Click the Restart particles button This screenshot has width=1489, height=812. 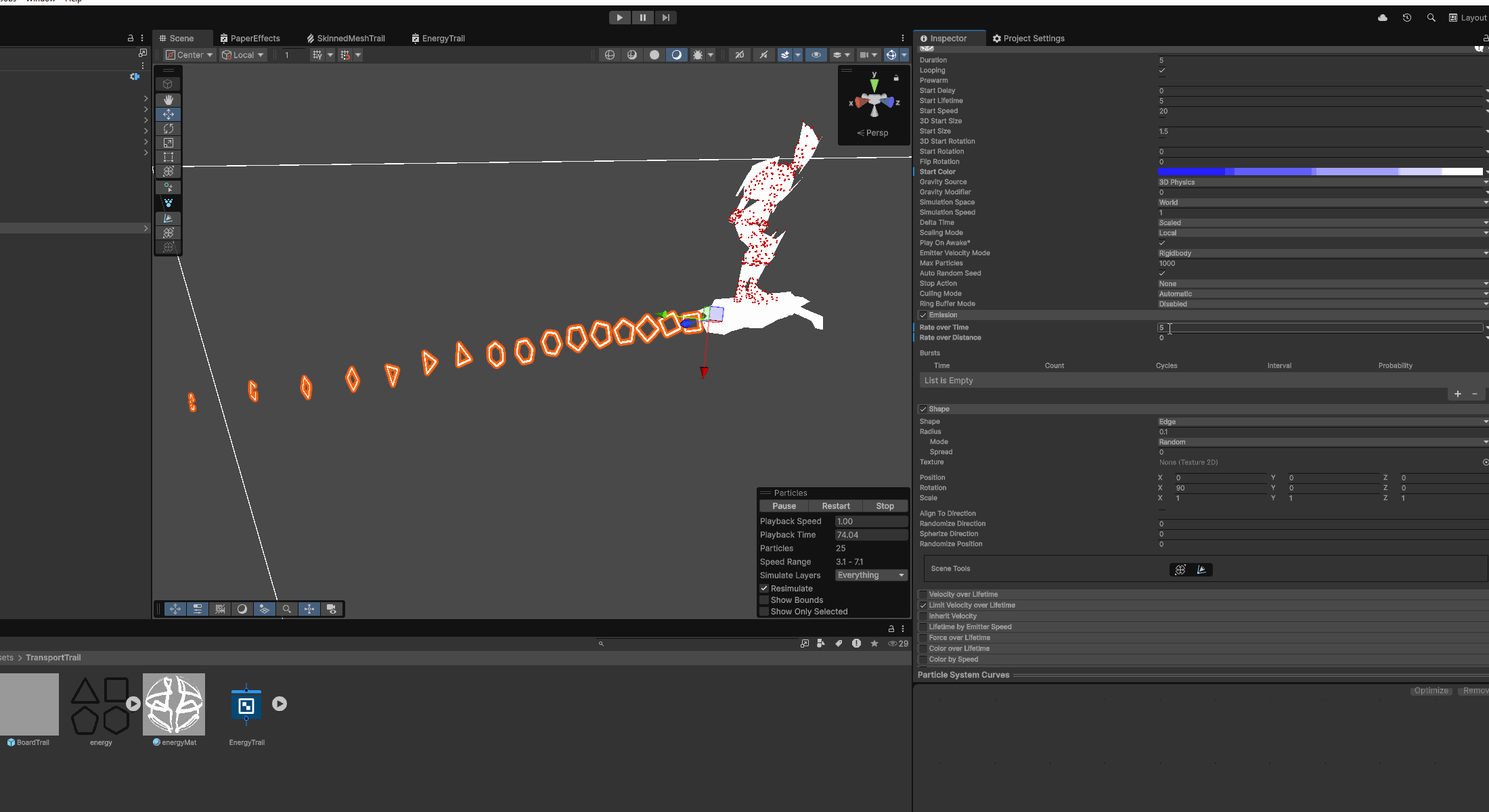point(835,506)
